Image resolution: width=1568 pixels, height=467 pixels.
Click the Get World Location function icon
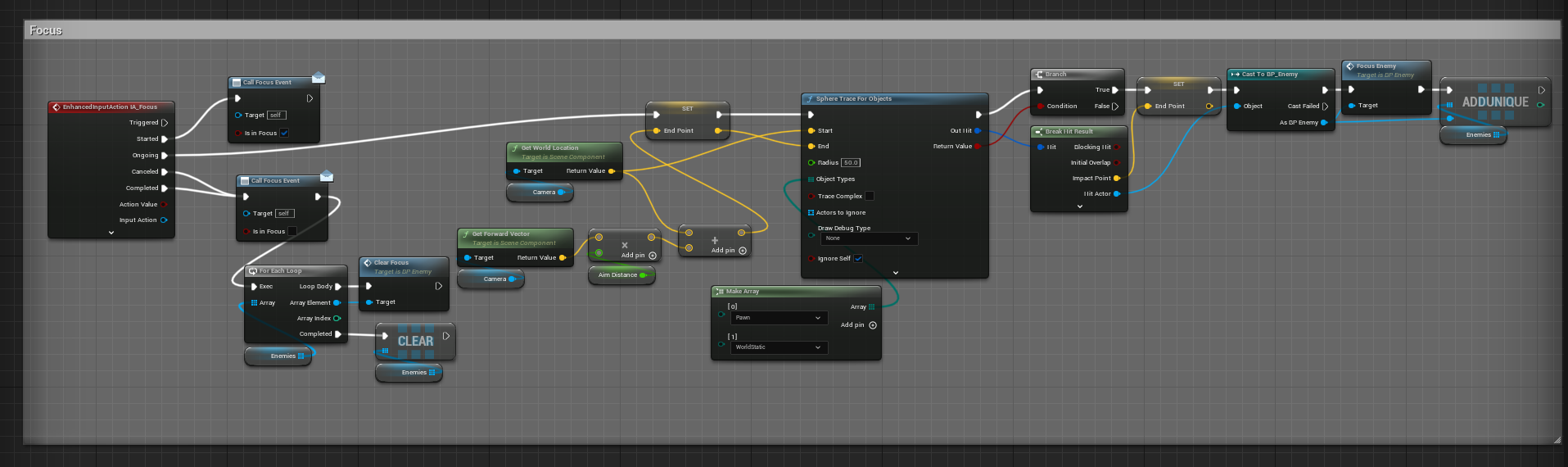pyautogui.click(x=514, y=149)
